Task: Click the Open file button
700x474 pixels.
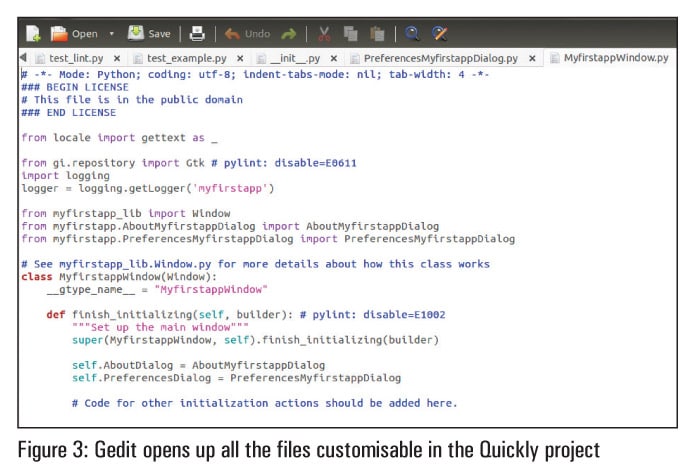Action: pyautogui.click(x=74, y=33)
